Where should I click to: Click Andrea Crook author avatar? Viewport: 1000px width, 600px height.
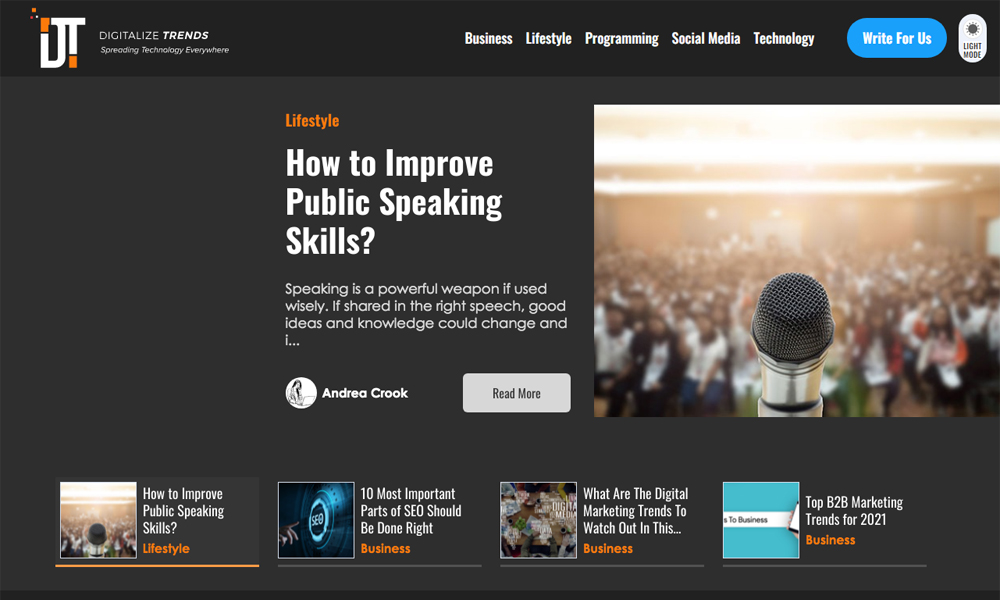[301, 393]
